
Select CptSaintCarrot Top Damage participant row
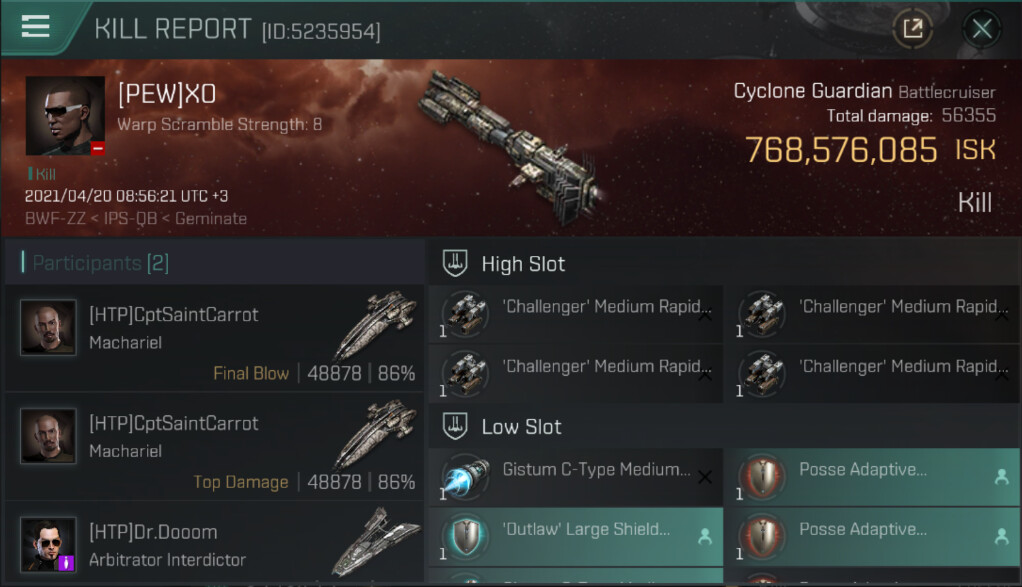(x=214, y=446)
